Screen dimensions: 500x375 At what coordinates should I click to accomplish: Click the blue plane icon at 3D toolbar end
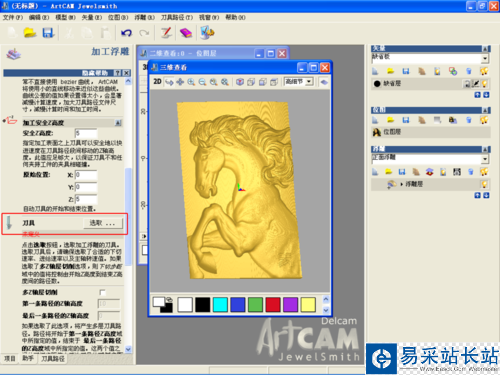pos(324,82)
